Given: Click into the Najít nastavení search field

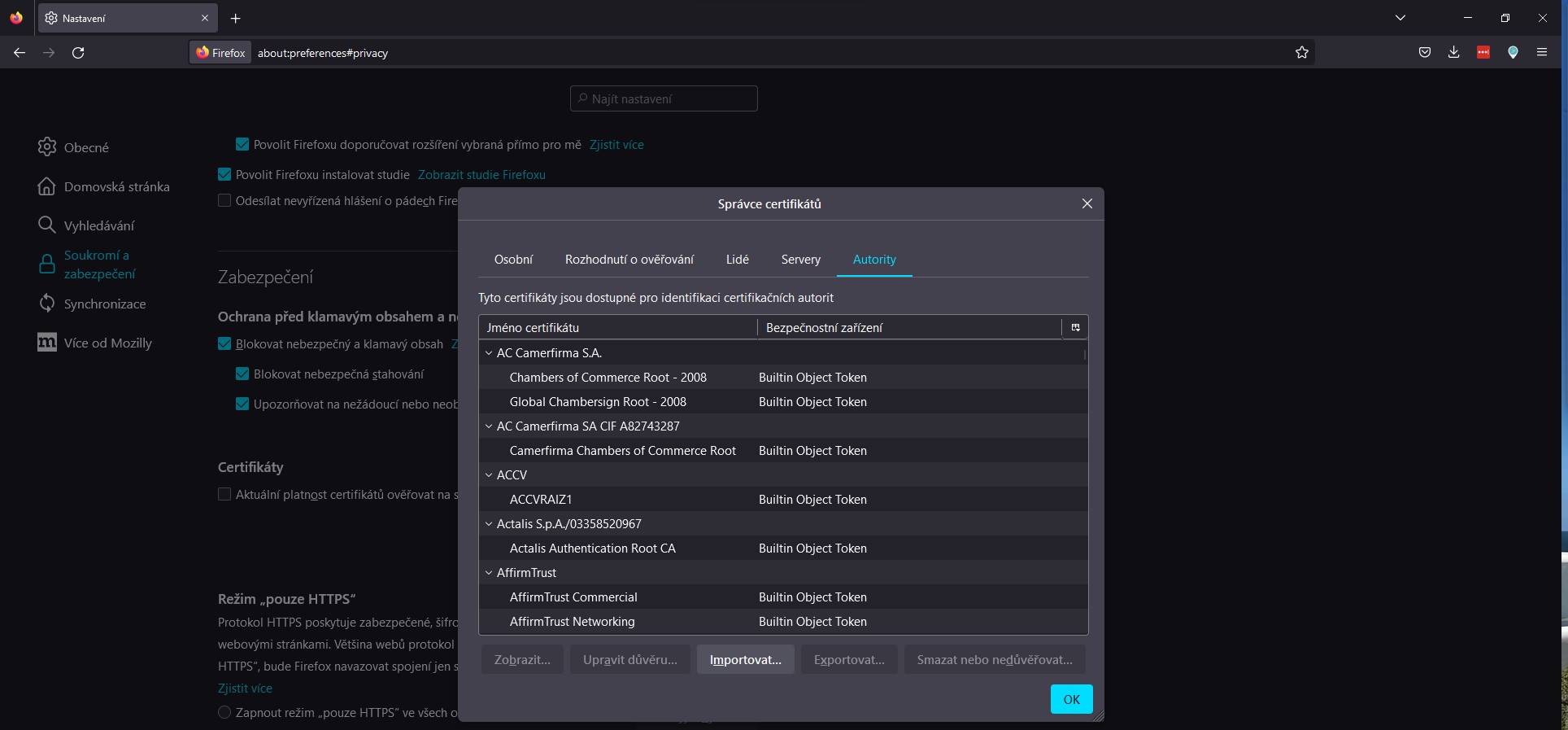Looking at the screenshot, I should (x=664, y=98).
